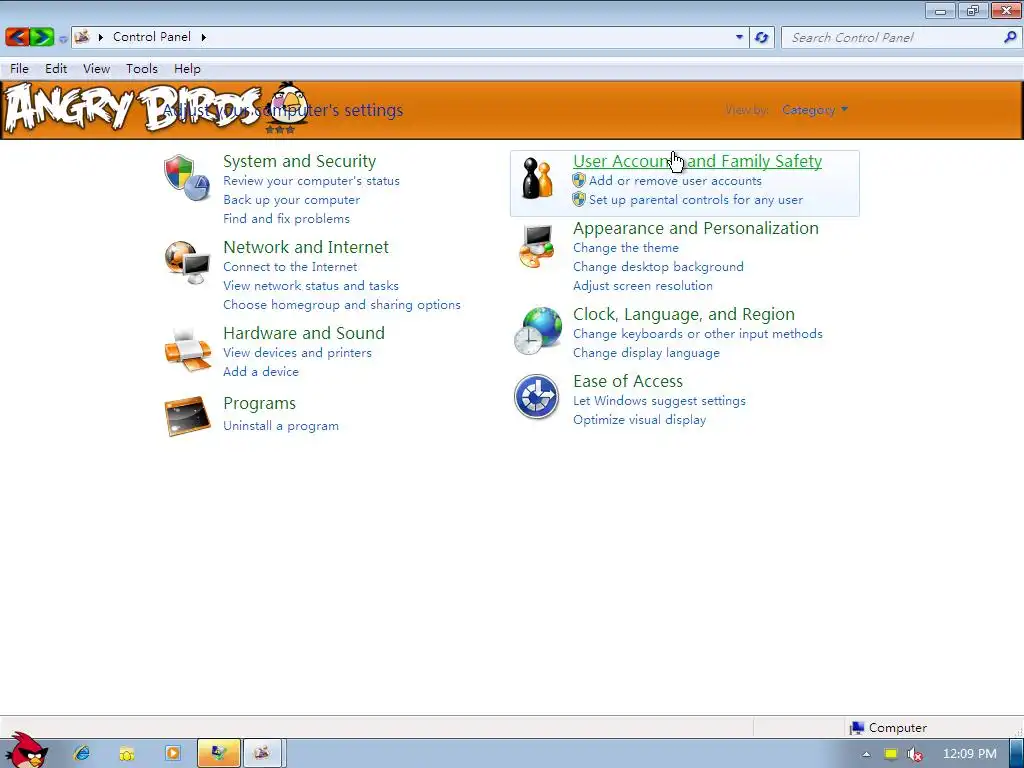Select Review your computer's status

[x=311, y=181]
